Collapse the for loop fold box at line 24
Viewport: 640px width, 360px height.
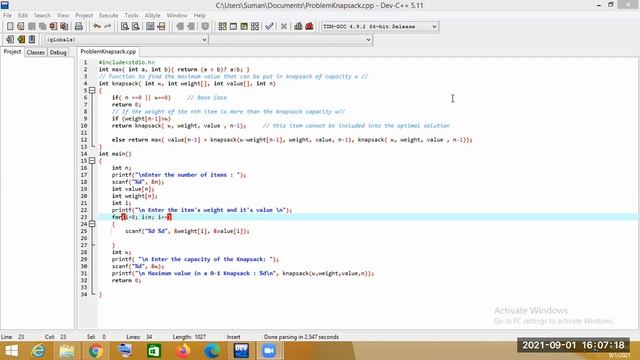tap(92, 224)
